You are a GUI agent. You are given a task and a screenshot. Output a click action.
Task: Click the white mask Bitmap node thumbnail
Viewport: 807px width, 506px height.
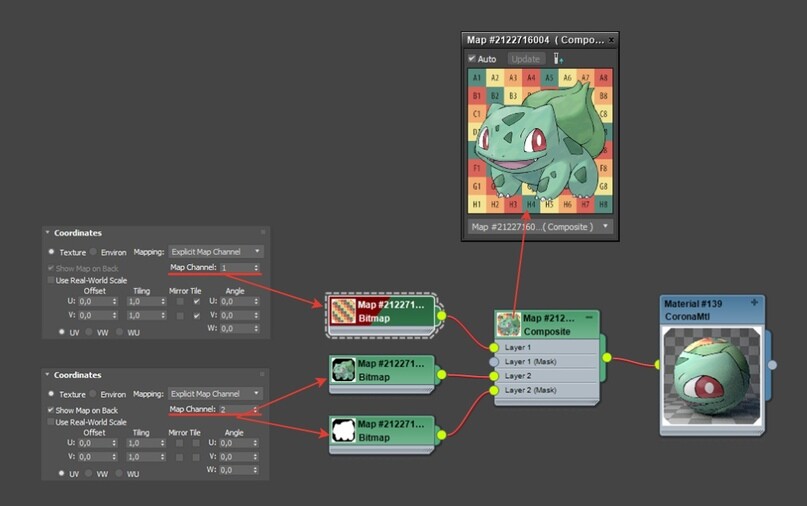click(x=343, y=430)
